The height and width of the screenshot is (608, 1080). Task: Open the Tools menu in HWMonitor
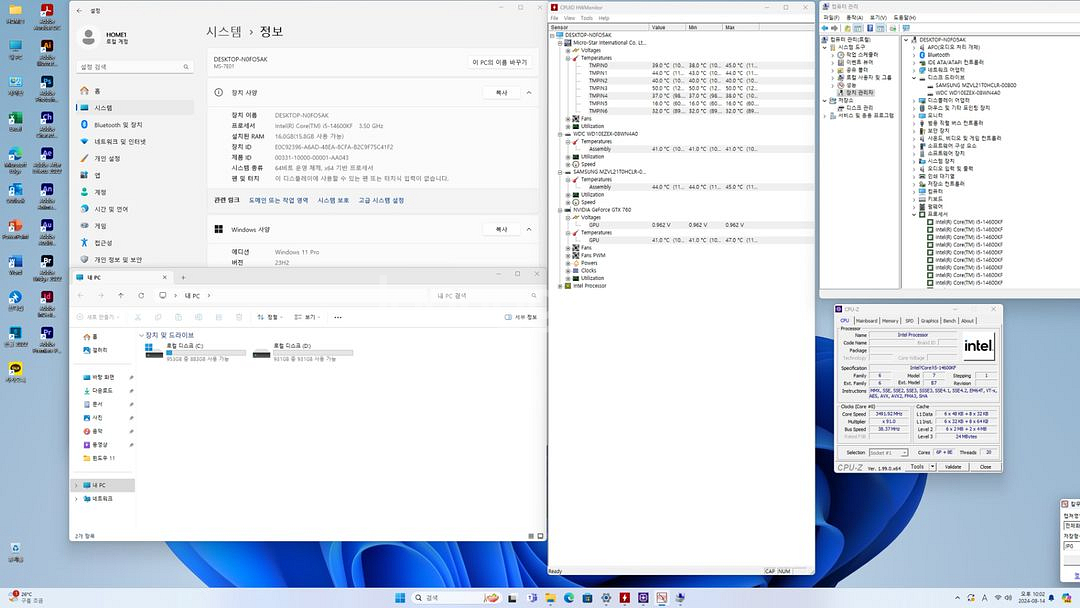(586, 19)
